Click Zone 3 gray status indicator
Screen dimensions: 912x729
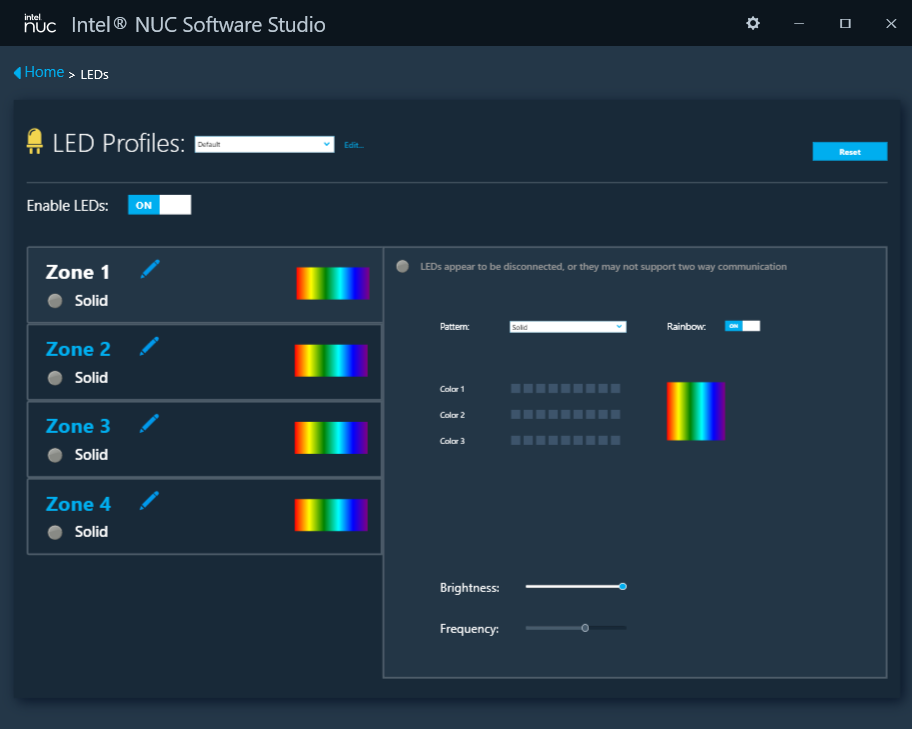[x=55, y=455]
